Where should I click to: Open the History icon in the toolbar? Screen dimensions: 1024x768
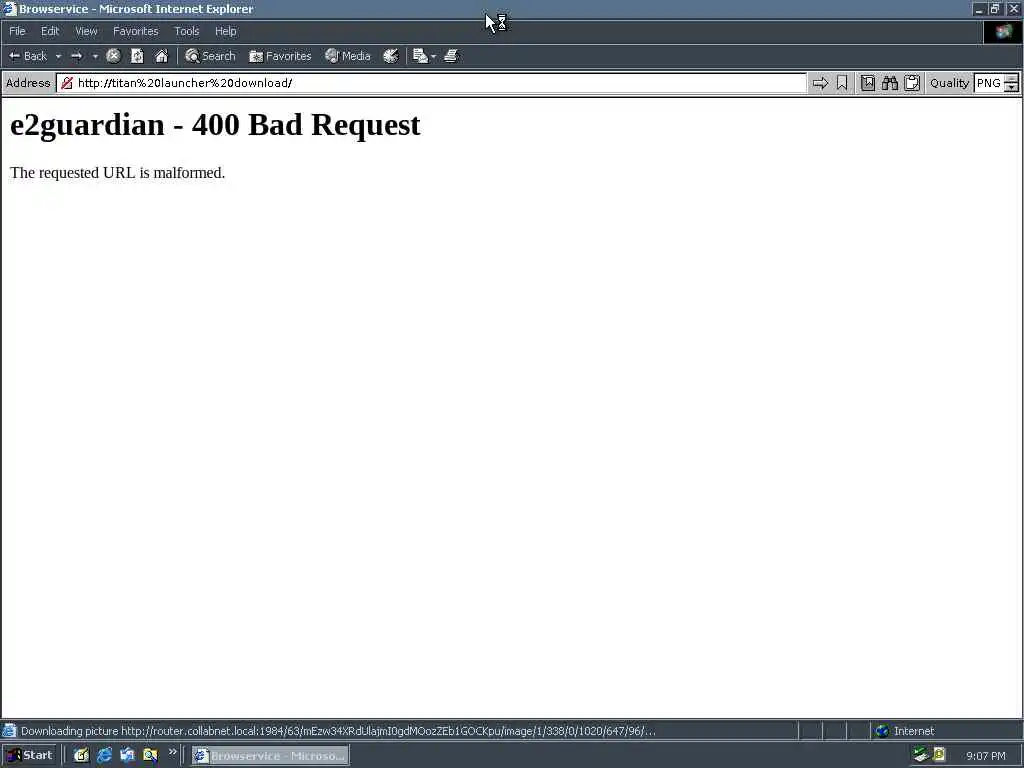(391, 56)
